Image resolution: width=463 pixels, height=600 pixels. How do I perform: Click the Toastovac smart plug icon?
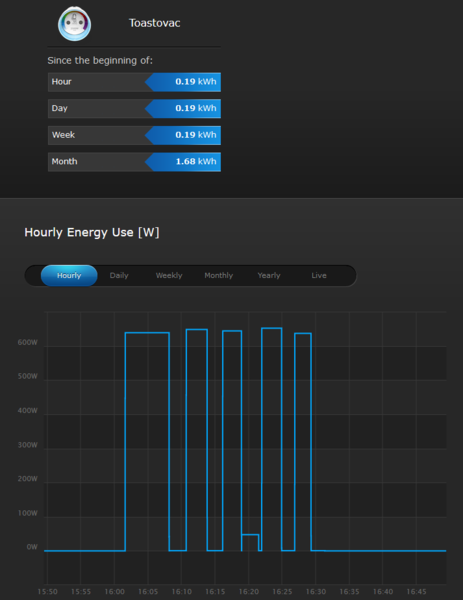(x=74, y=24)
